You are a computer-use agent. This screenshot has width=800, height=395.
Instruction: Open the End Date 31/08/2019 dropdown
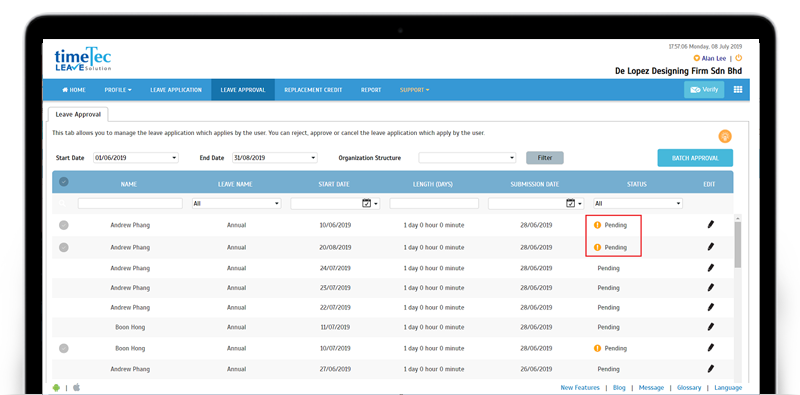tap(274, 158)
